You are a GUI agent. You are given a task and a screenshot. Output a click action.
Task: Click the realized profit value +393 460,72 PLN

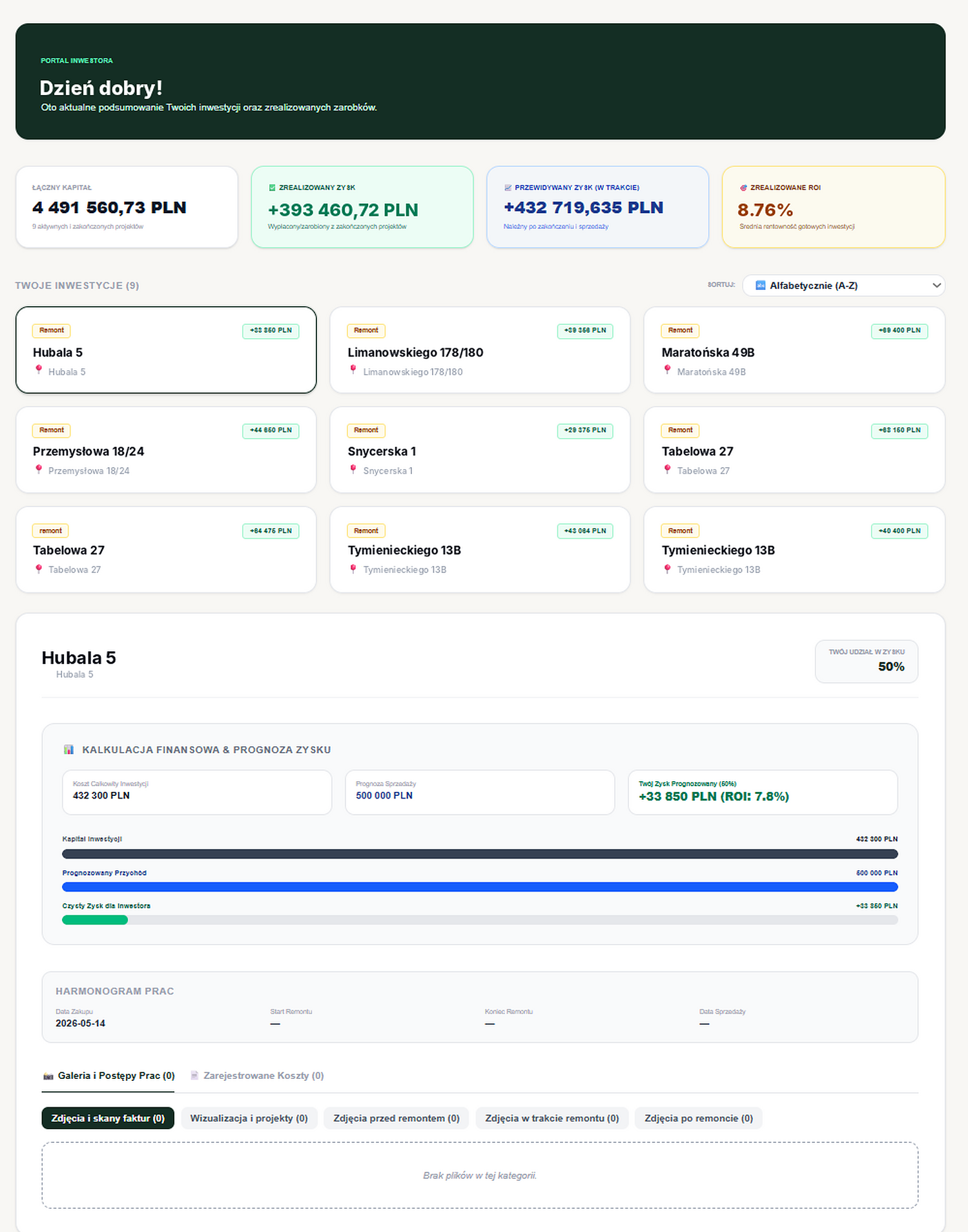(343, 210)
